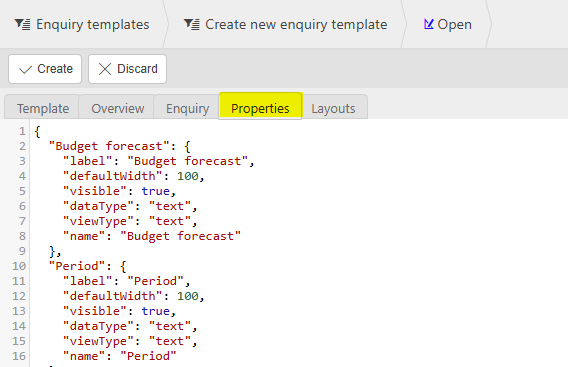The image size is (568, 367).
Task: Click the Enquiry templates filter icon
Action: click(x=22, y=24)
